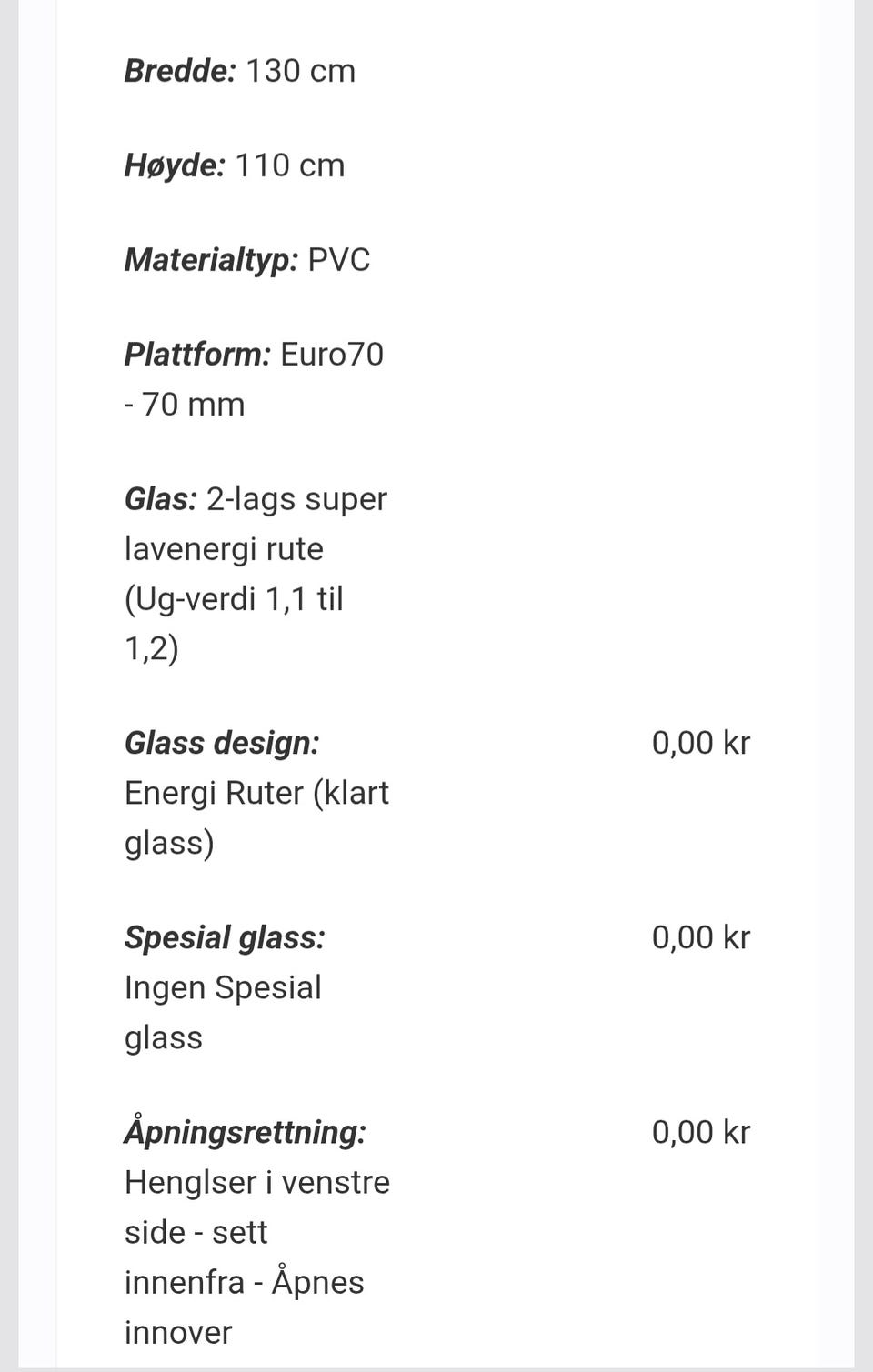Click the Ug-verdi 1,1 til text
The image size is (873, 1372).
click(234, 600)
